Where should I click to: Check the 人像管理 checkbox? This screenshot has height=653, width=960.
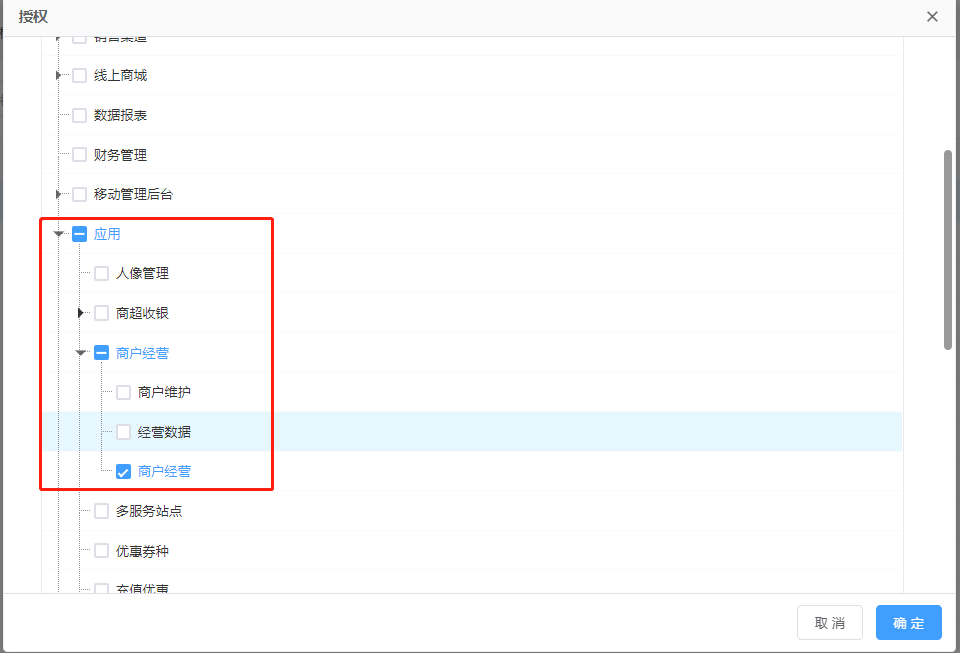coord(101,274)
